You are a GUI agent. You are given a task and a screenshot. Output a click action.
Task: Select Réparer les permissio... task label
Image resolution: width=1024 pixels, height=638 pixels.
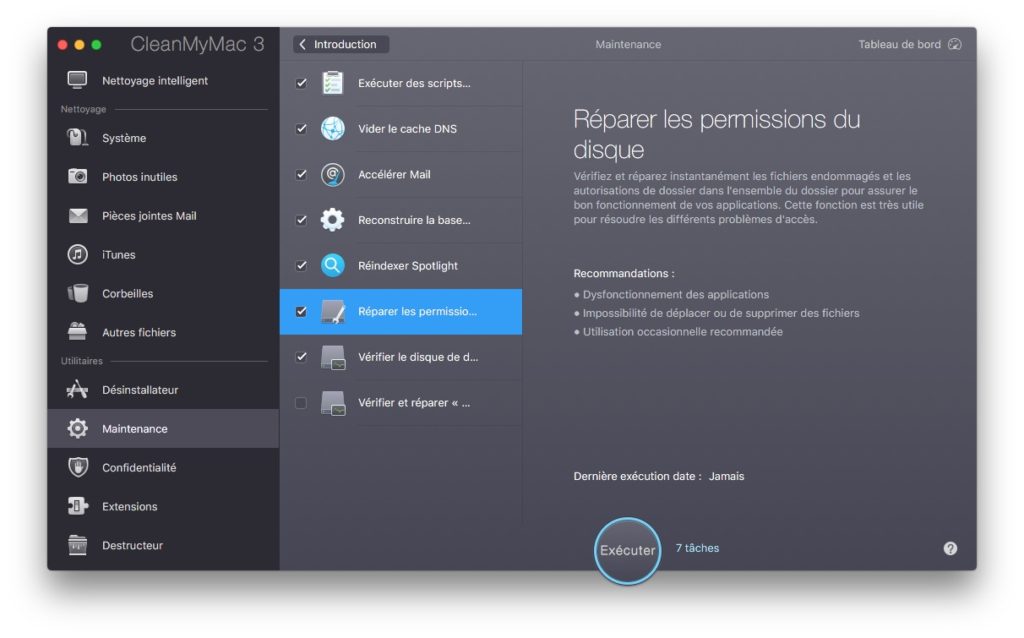click(x=417, y=311)
